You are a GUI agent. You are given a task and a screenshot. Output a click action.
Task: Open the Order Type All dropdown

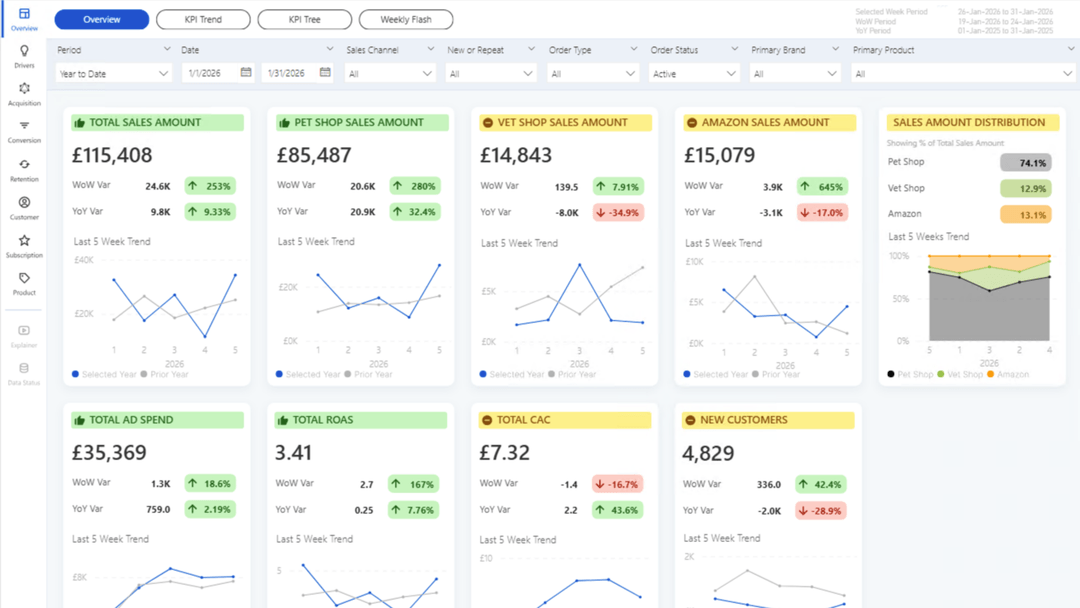592,73
